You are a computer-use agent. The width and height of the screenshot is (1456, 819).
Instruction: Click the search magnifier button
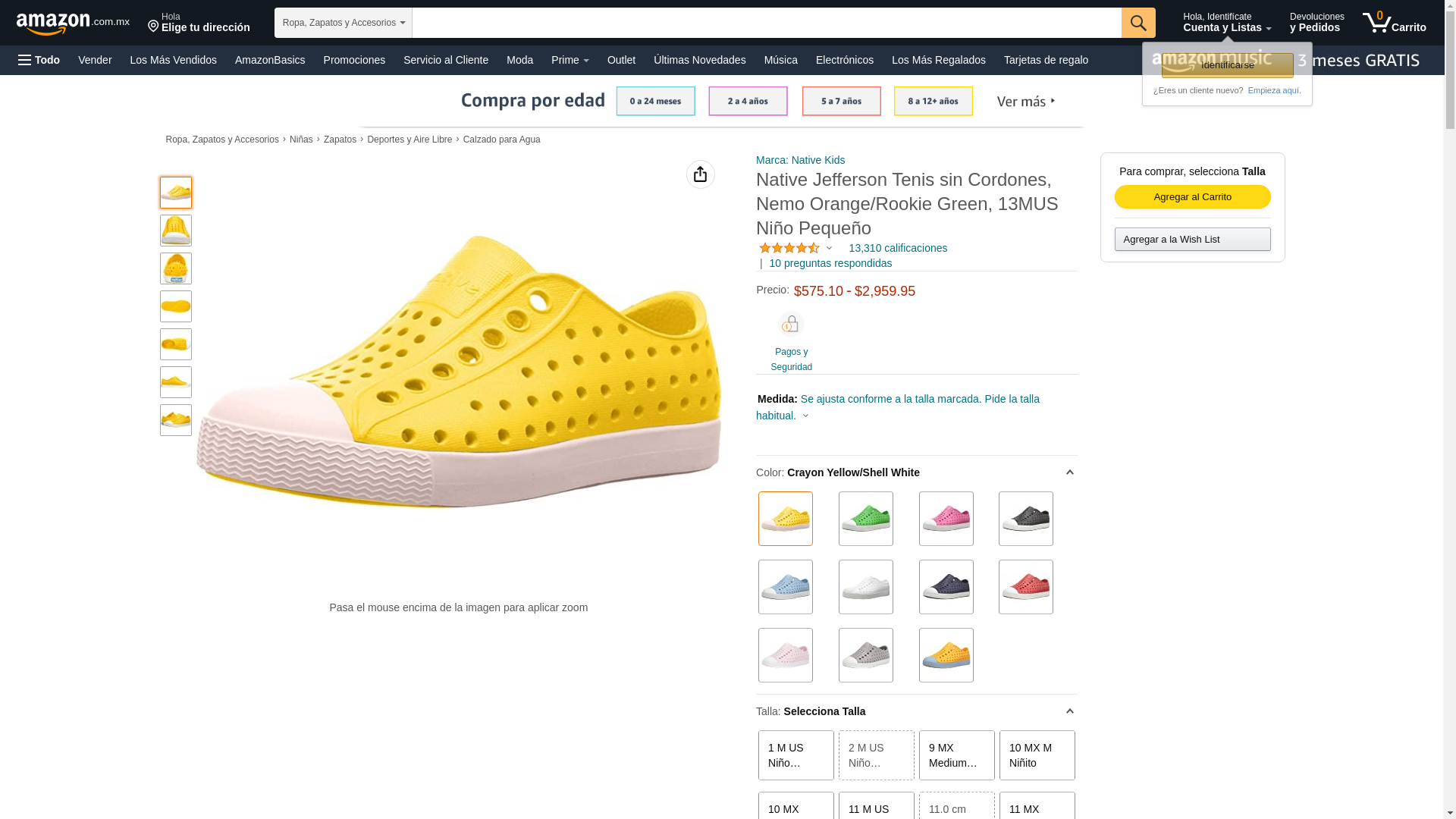click(1137, 23)
